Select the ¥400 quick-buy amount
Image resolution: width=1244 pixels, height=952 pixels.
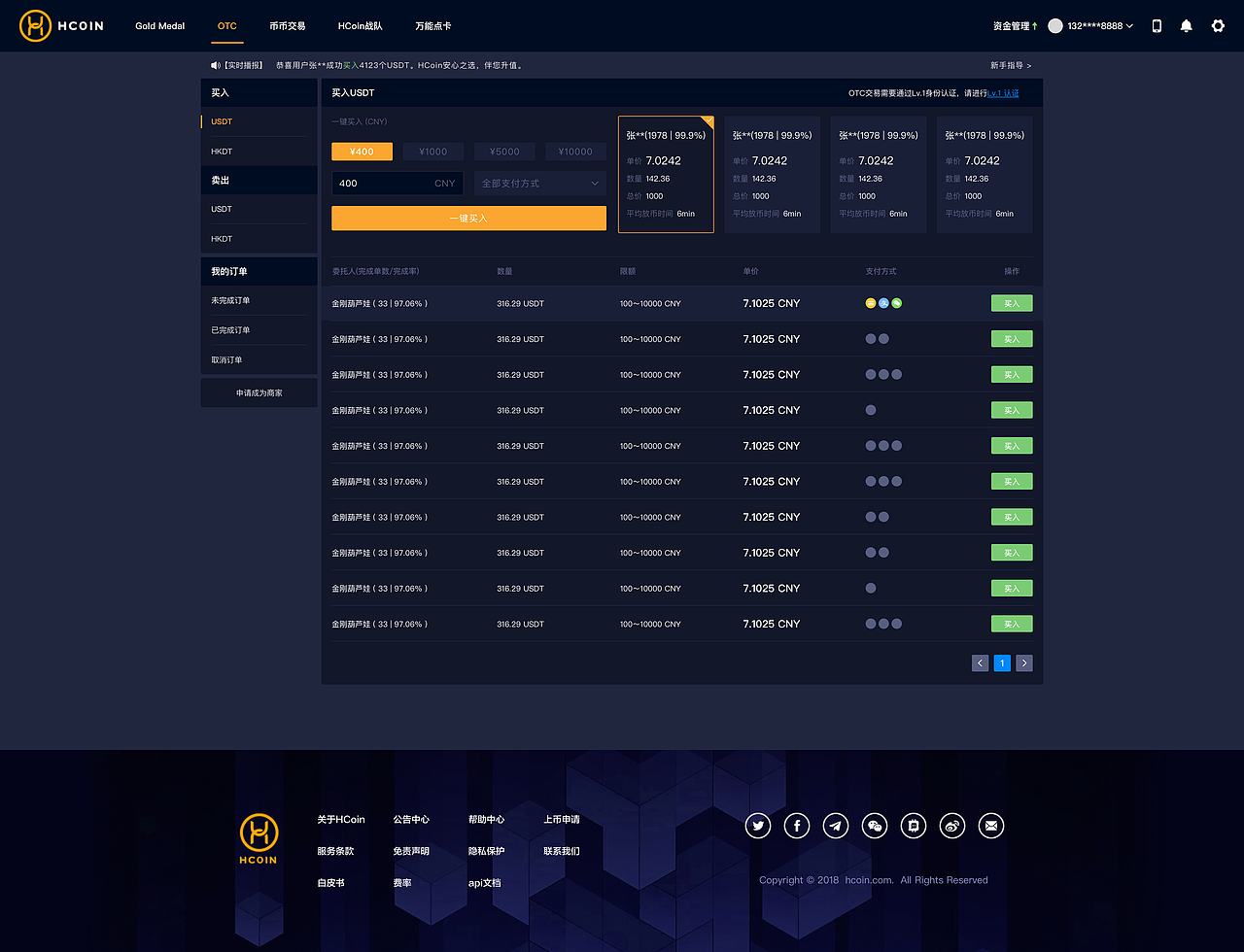tap(362, 152)
